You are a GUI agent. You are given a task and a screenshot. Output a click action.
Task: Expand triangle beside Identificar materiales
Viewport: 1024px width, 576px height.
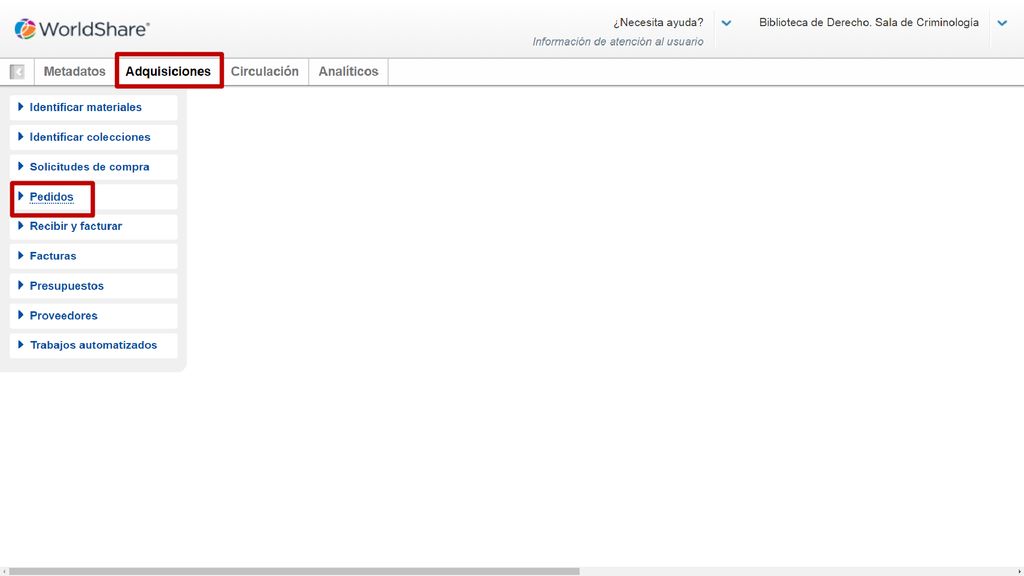click(20, 106)
